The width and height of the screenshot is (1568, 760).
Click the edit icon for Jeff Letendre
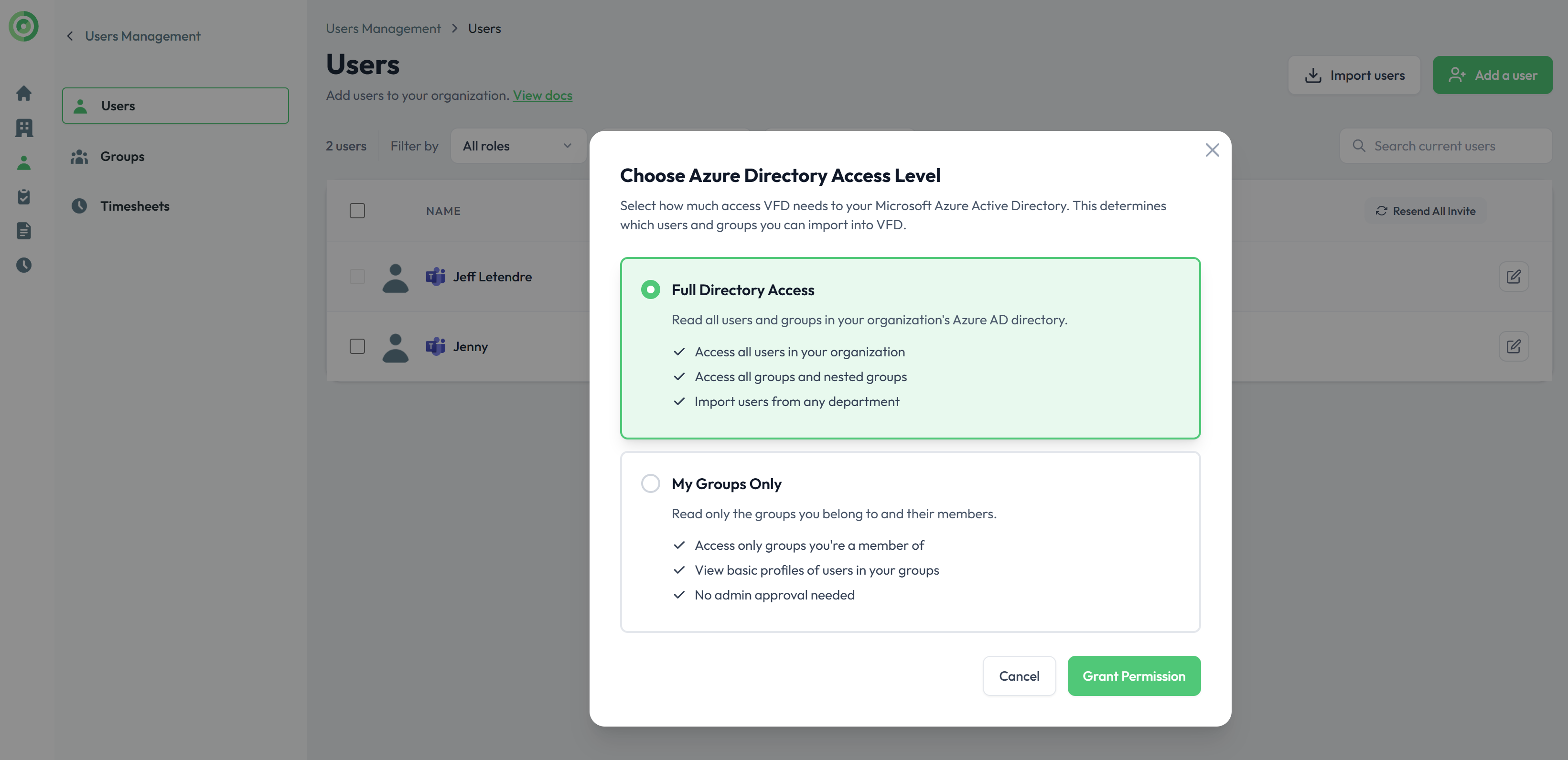1513,277
